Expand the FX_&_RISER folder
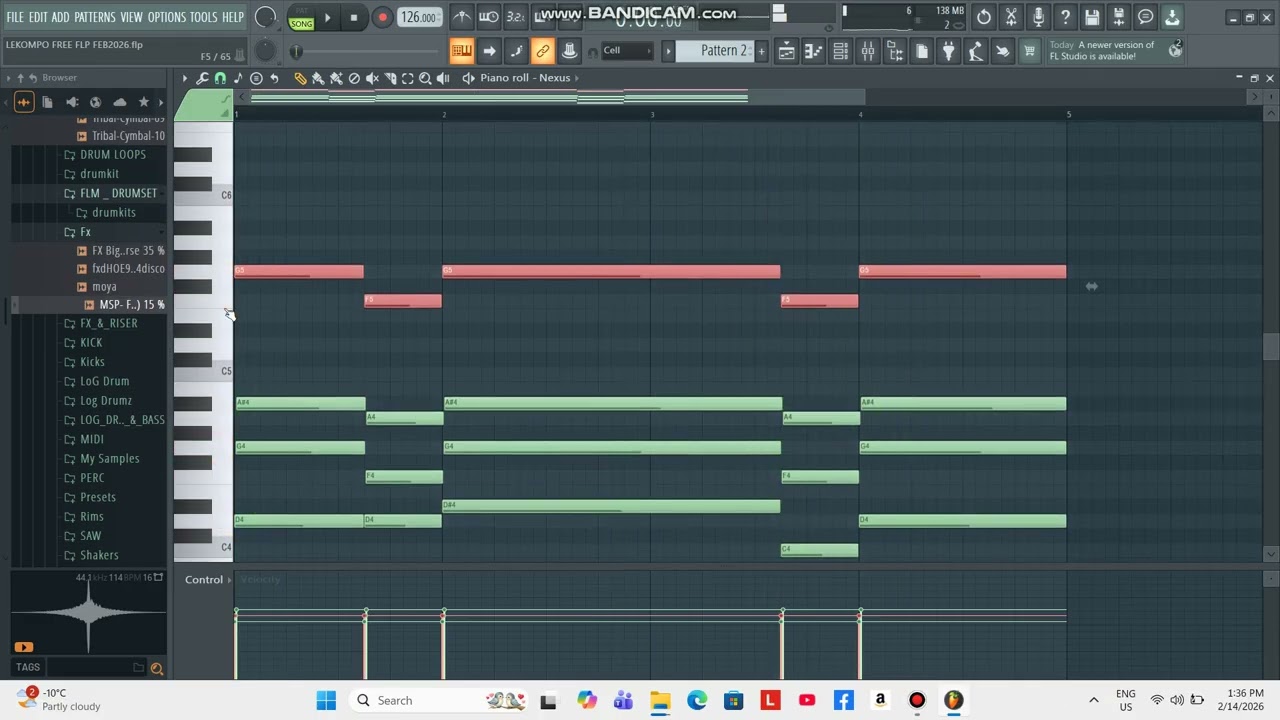The height and width of the screenshot is (720, 1280). 102,324
